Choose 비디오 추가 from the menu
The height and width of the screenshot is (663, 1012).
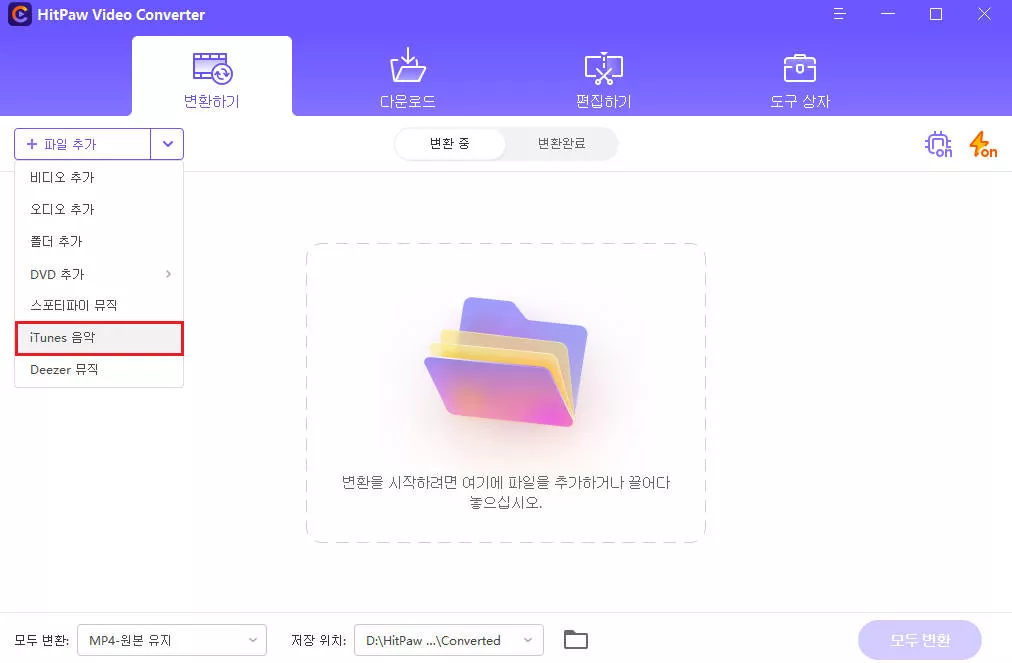pos(99,177)
